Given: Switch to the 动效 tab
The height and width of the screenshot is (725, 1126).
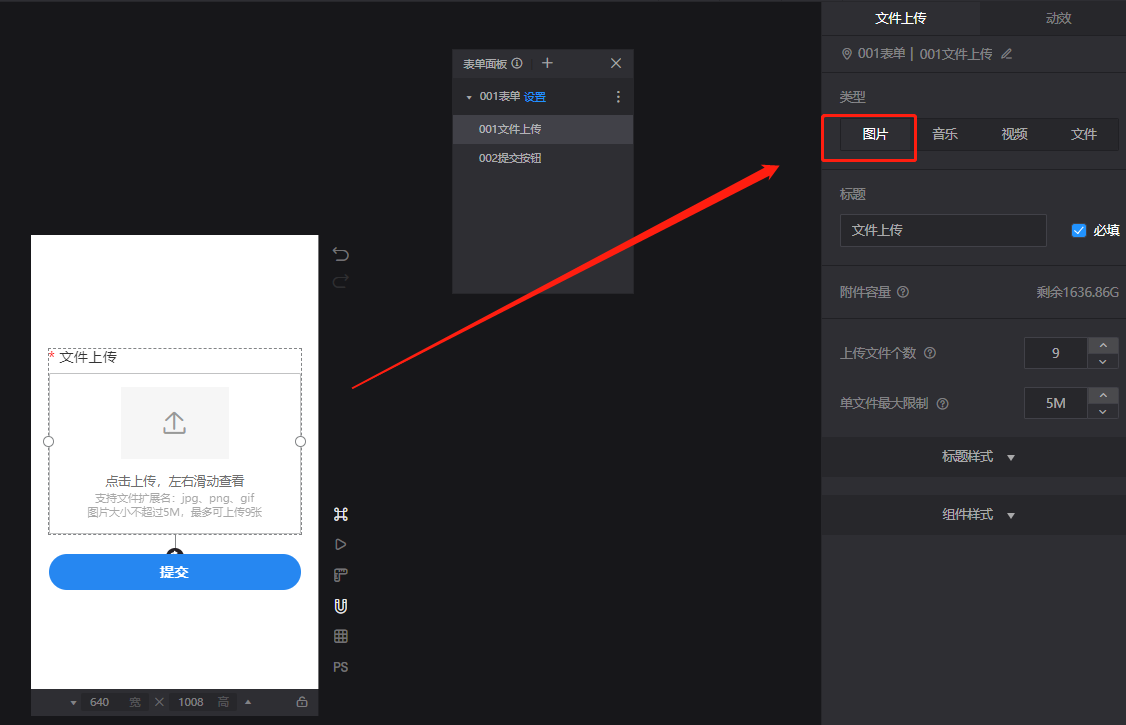Looking at the screenshot, I should (1058, 18).
